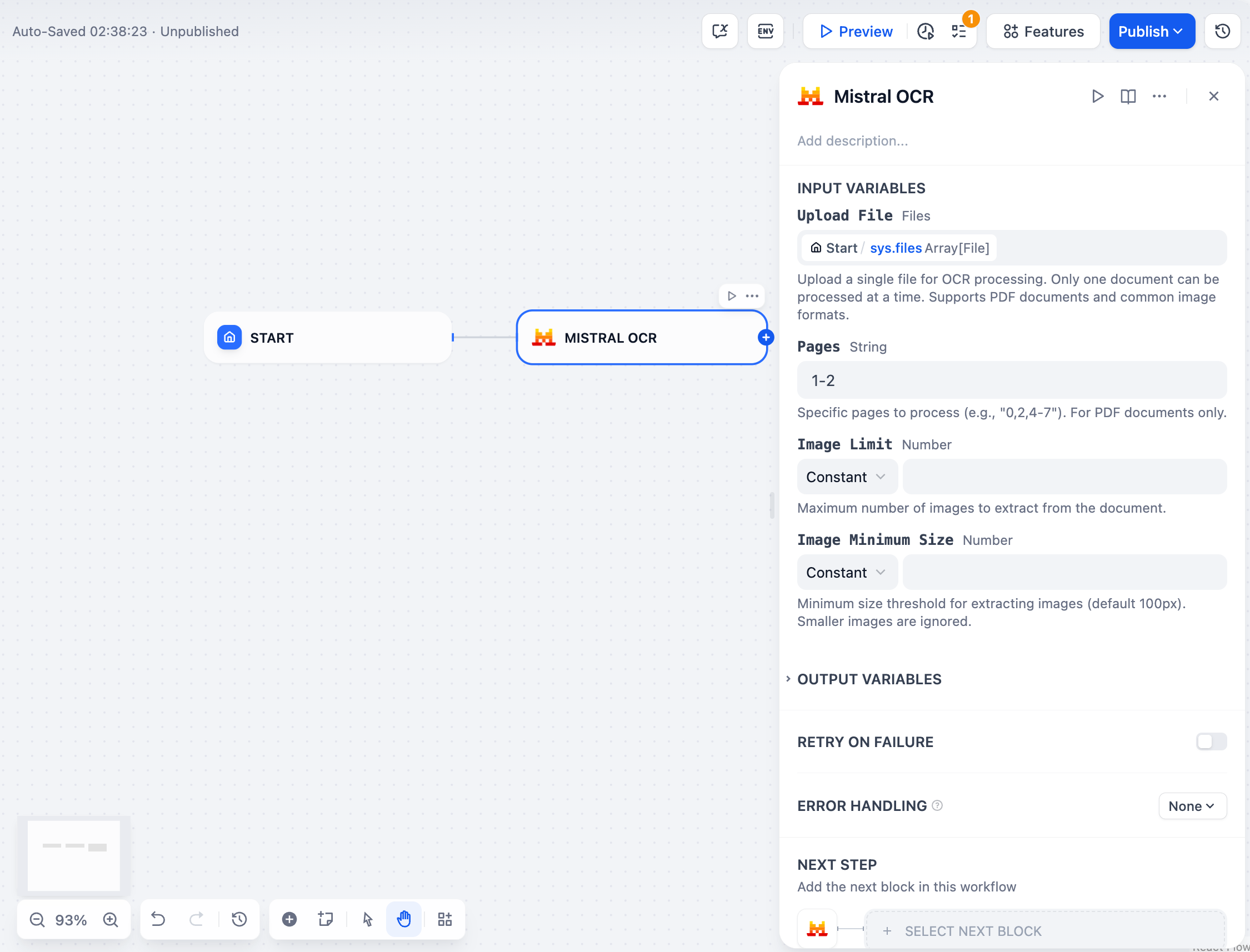Click the zoom out magnifier icon
This screenshot has width=1250, height=952.
click(37, 919)
